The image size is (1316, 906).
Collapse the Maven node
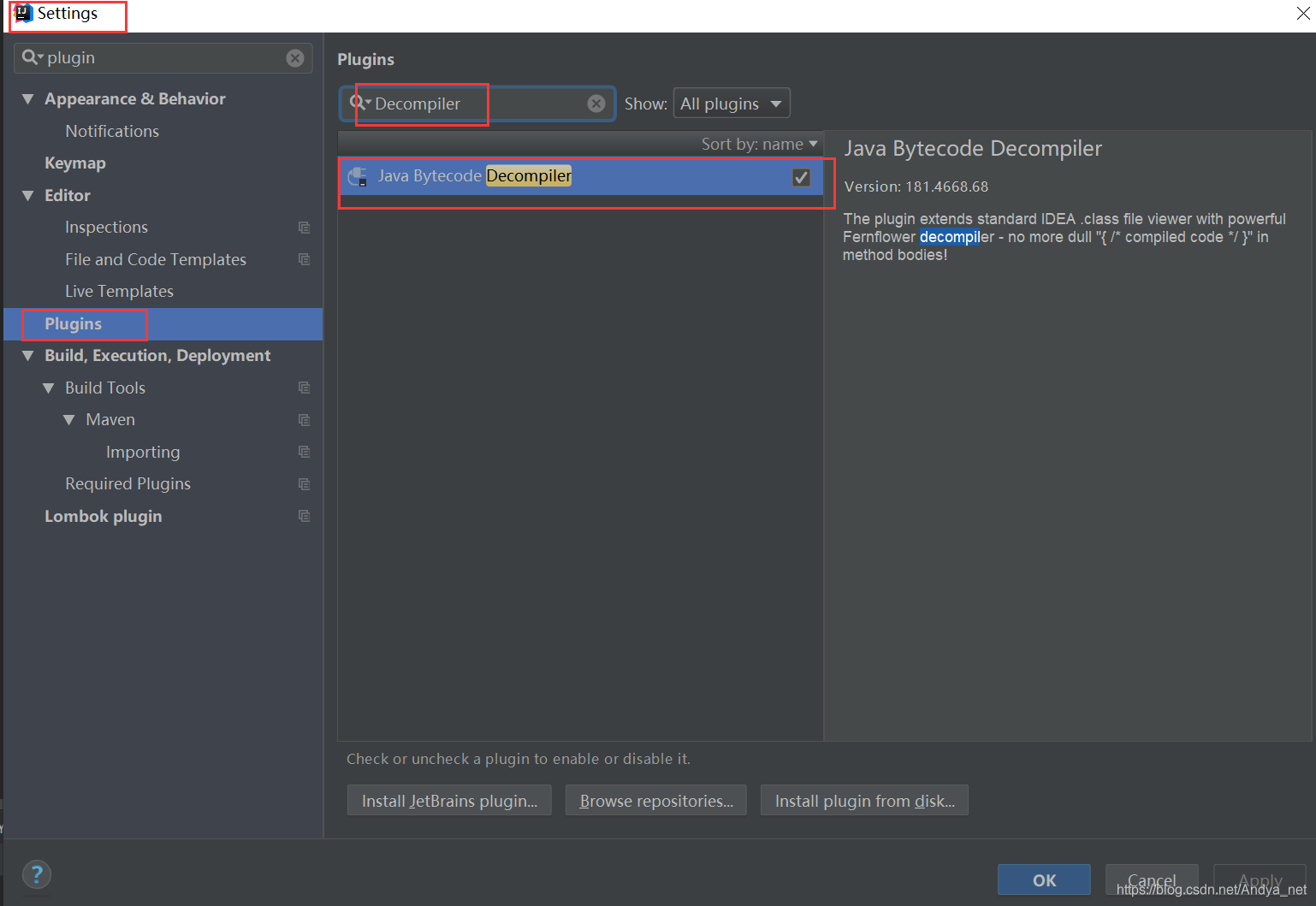(69, 420)
